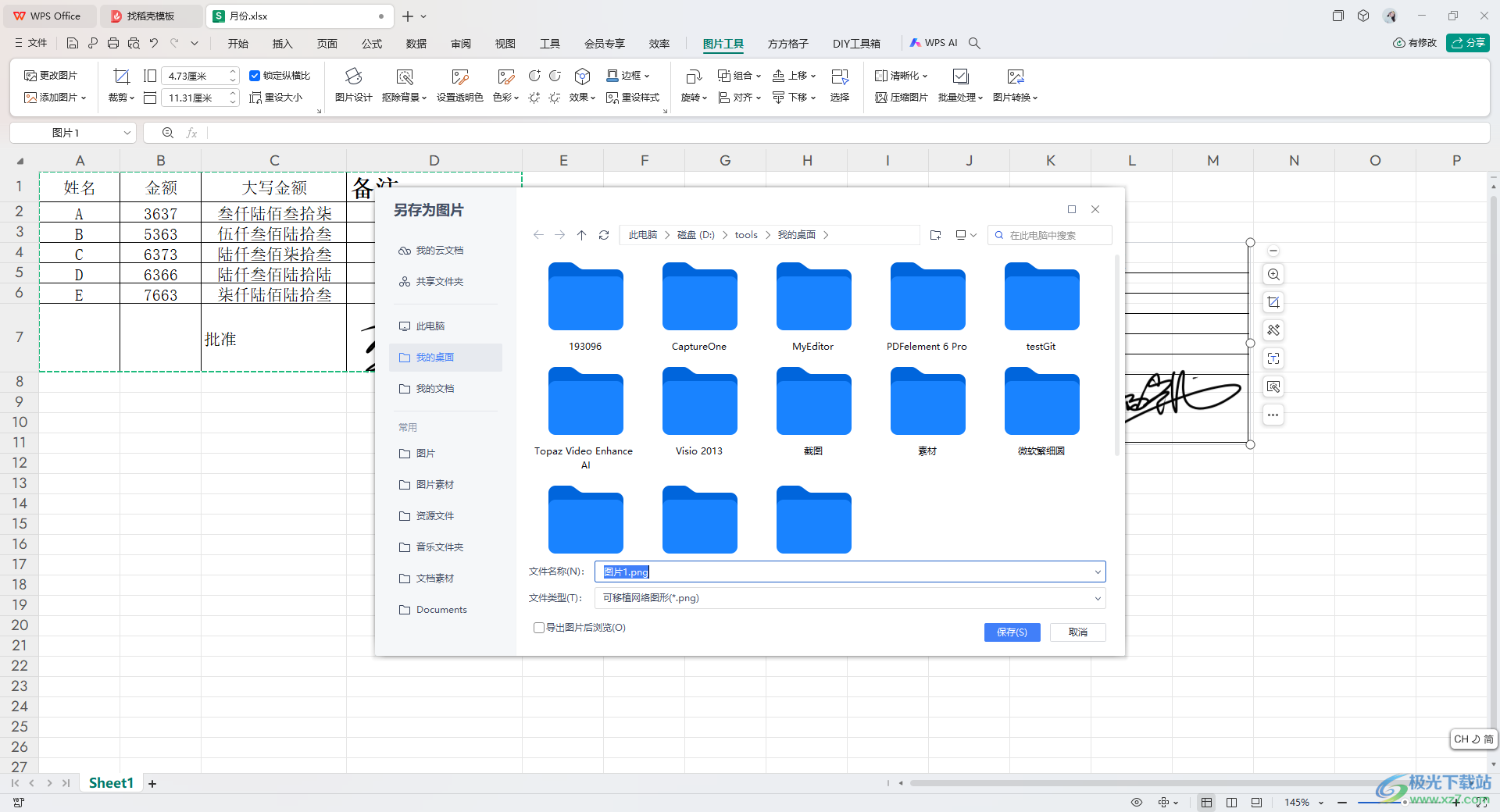Create a new folder in the save dialog

tap(935, 235)
